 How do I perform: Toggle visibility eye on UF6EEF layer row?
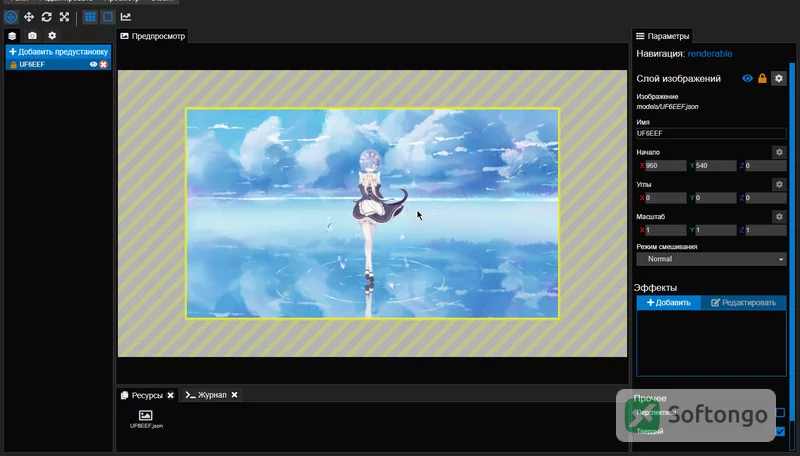(x=93, y=64)
